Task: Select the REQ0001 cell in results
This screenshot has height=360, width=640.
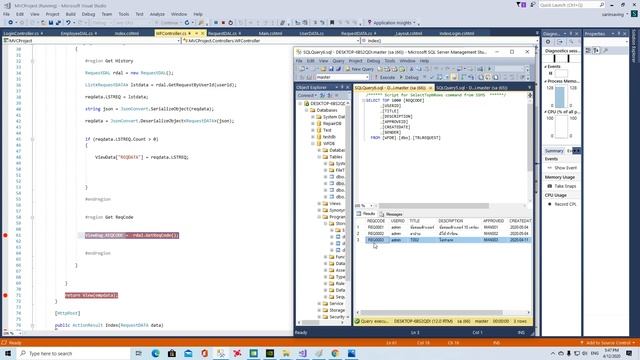Action: [376, 227]
